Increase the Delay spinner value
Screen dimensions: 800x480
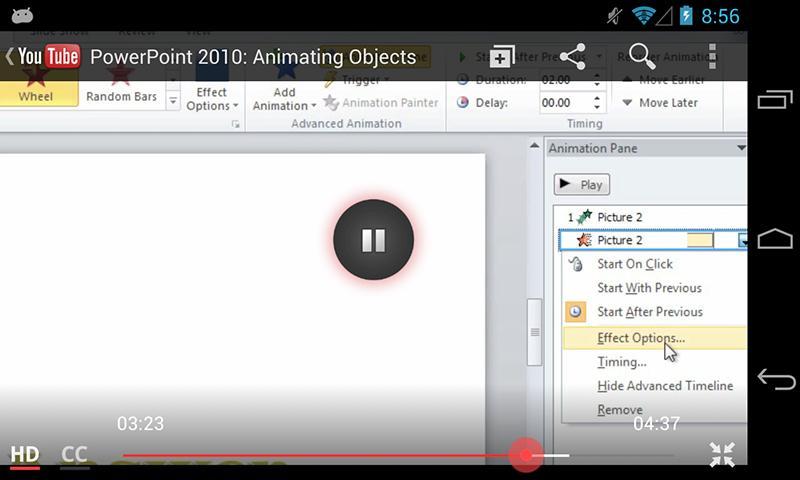[x=597, y=98]
